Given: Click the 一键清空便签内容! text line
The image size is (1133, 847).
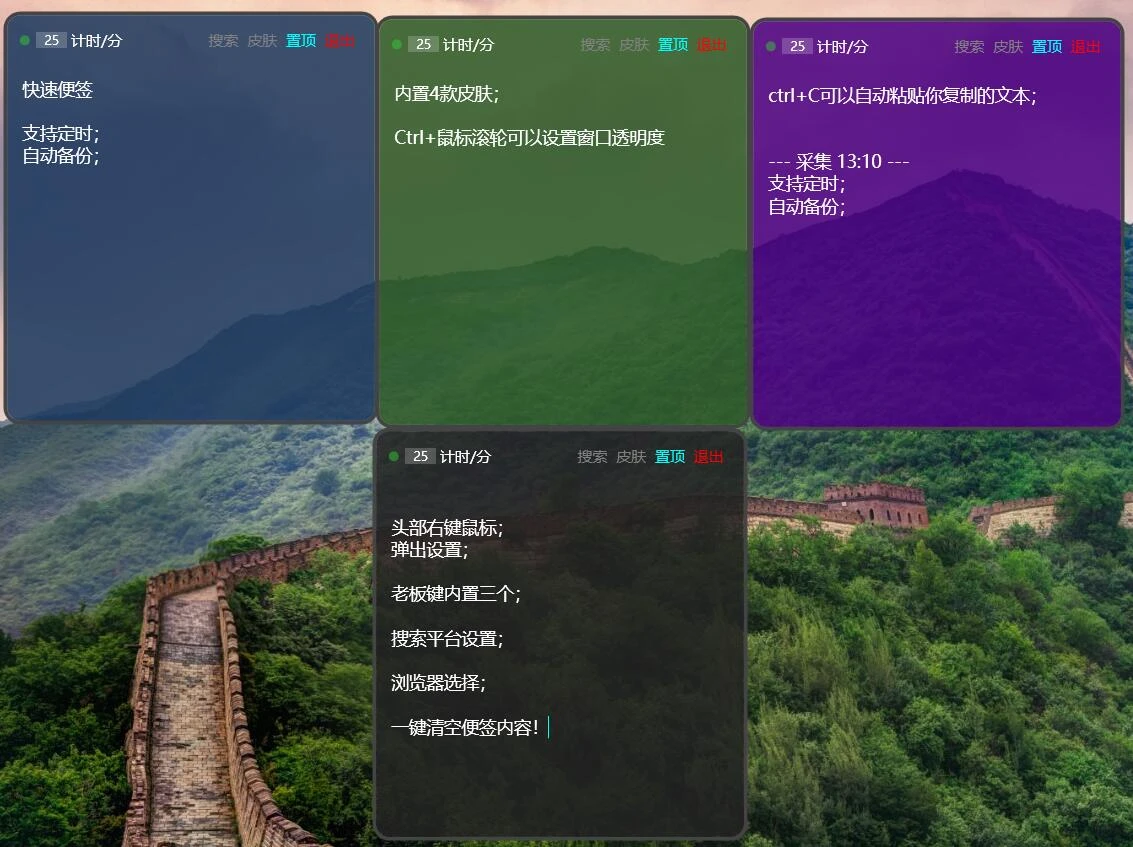Looking at the screenshot, I should click(465, 728).
